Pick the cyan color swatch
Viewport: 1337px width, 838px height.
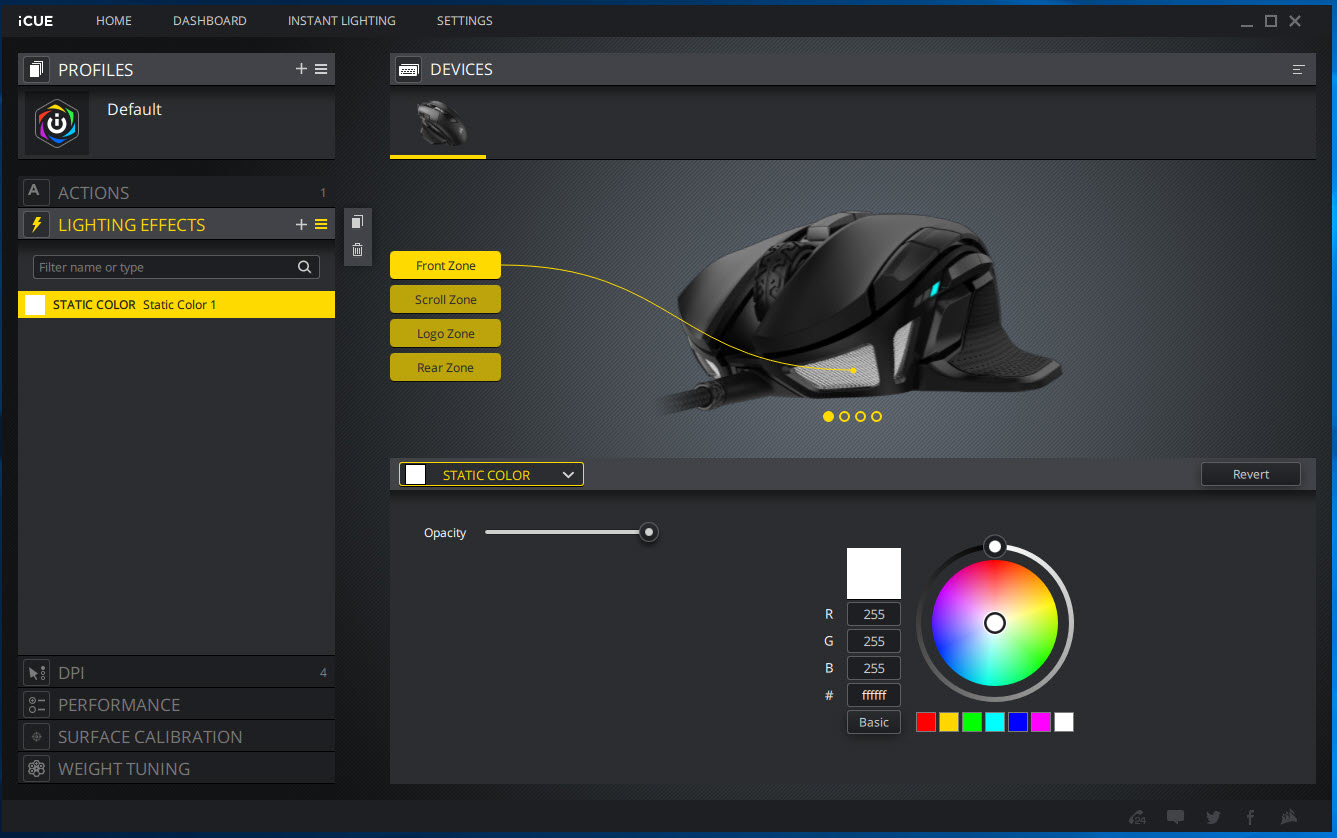pyautogui.click(x=995, y=722)
